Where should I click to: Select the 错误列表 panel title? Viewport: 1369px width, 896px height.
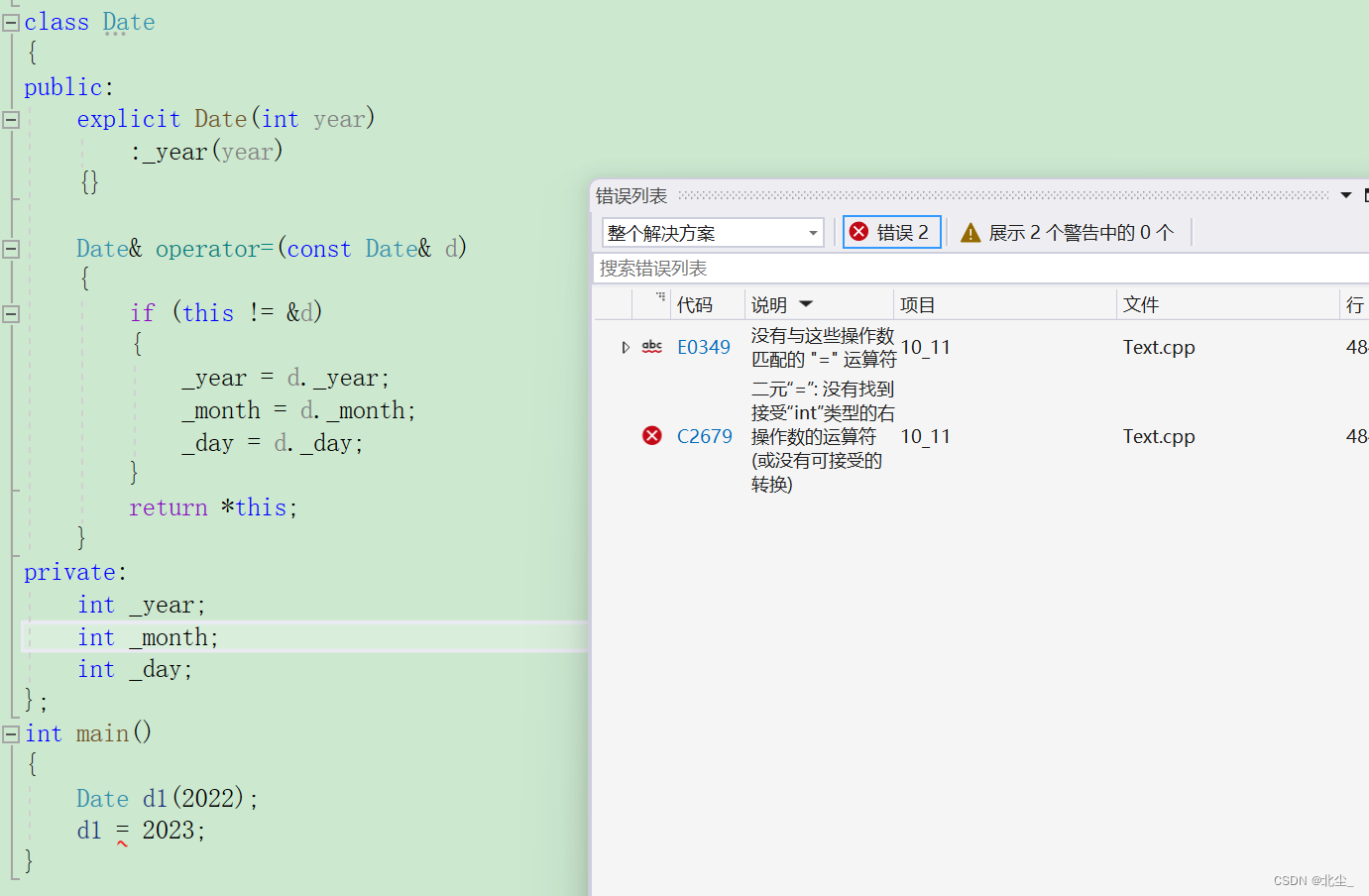pyautogui.click(x=631, y=196)
